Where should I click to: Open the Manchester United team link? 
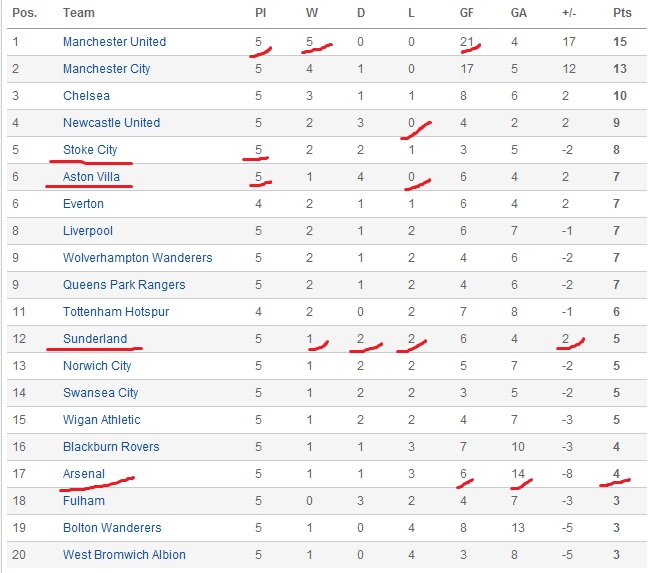(x=114, y=42)
